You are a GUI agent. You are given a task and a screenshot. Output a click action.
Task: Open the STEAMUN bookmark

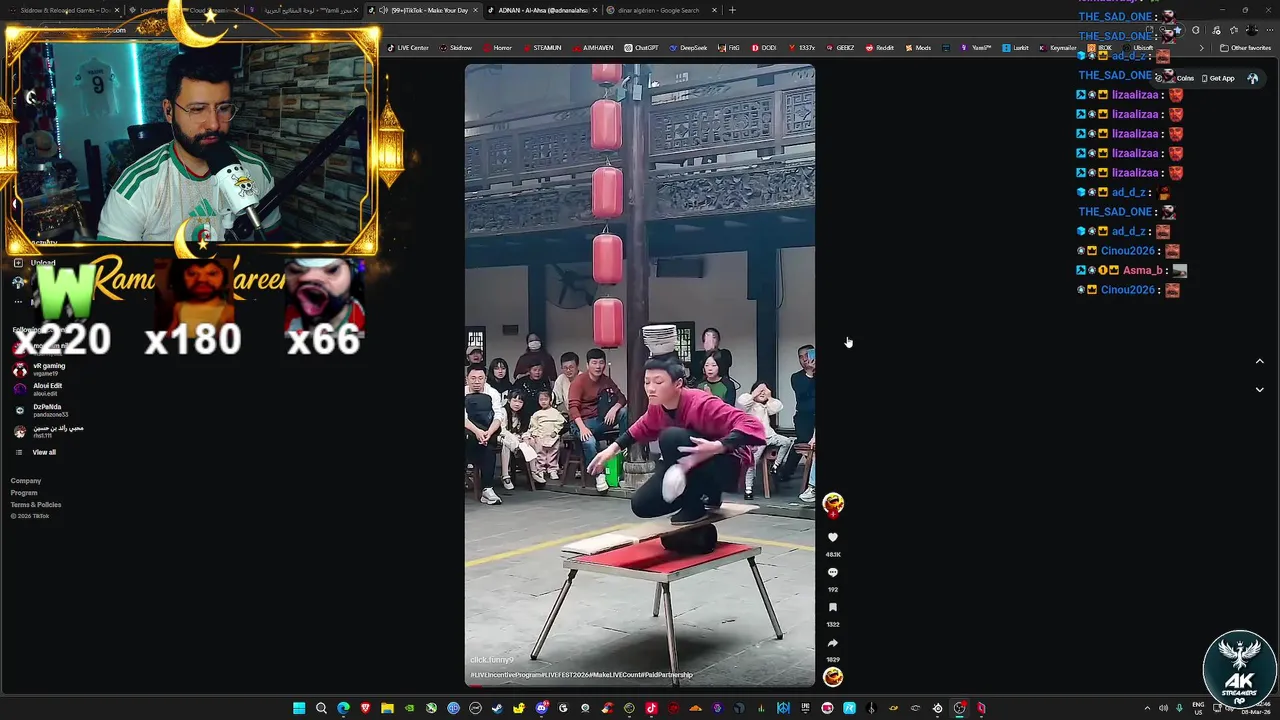[541, 48]
